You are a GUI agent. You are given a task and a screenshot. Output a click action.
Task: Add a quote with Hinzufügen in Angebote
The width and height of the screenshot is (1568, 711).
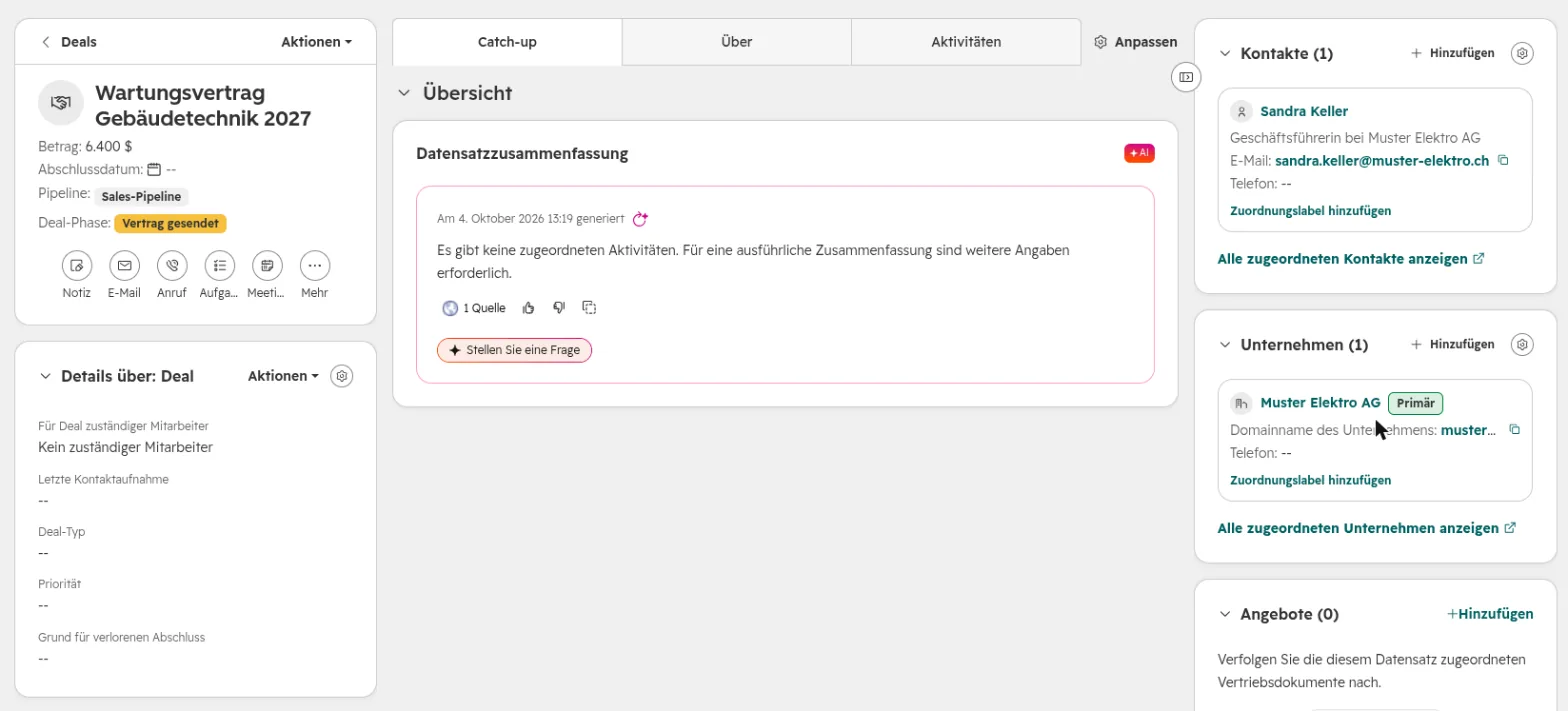(1490, 613)
